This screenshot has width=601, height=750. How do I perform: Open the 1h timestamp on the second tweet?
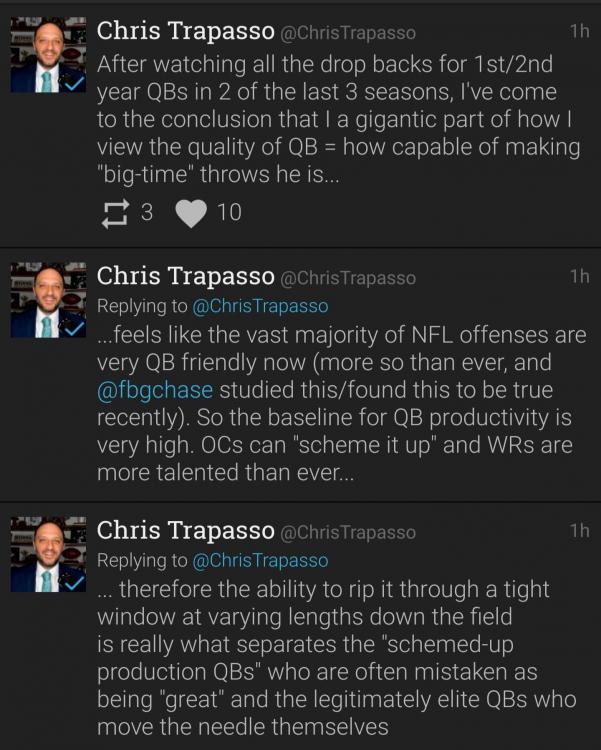click(579, 276)
